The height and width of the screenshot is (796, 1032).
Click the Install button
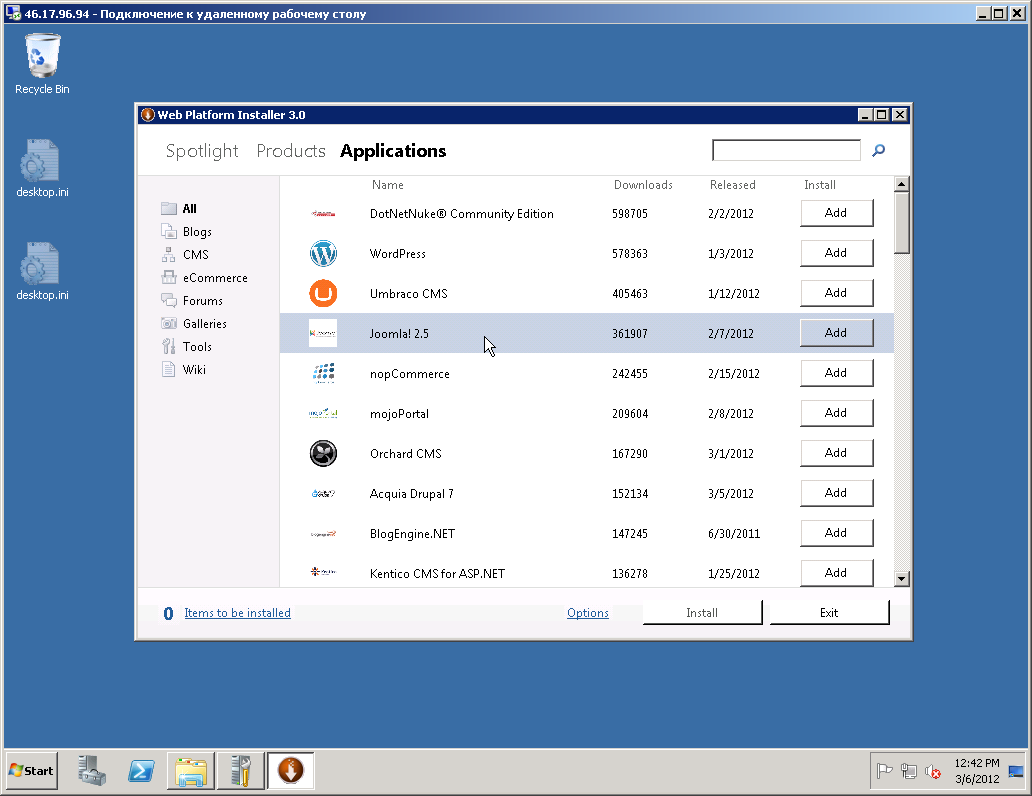tap(702, 612)
